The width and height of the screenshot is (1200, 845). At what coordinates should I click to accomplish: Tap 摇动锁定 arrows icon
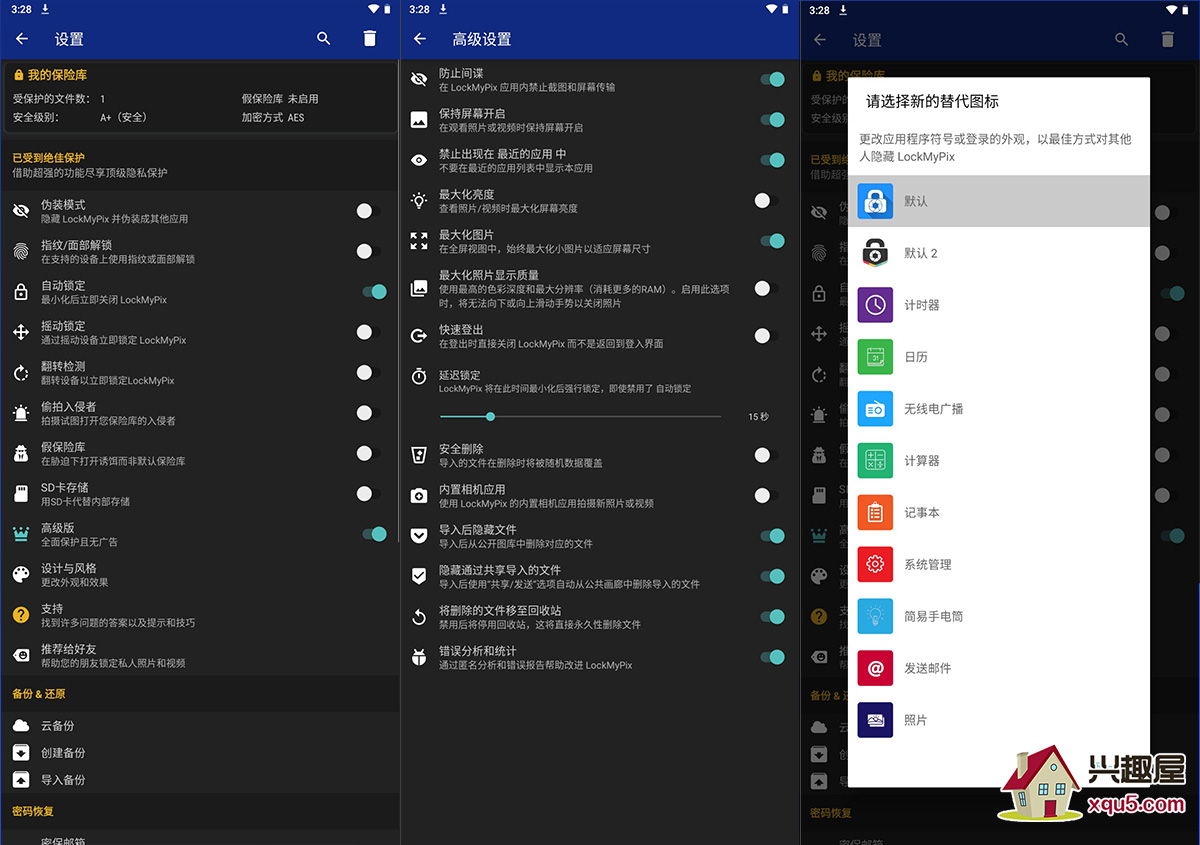click(21, 332)
